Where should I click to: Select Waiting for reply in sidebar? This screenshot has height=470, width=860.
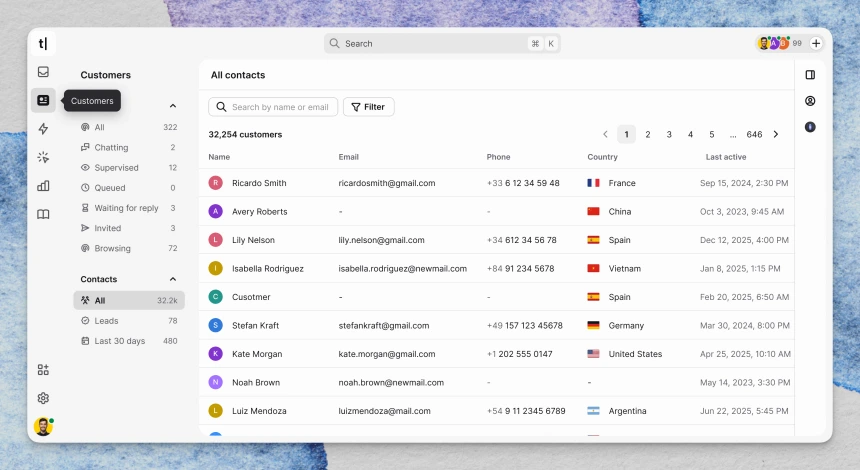coord(129,208)
